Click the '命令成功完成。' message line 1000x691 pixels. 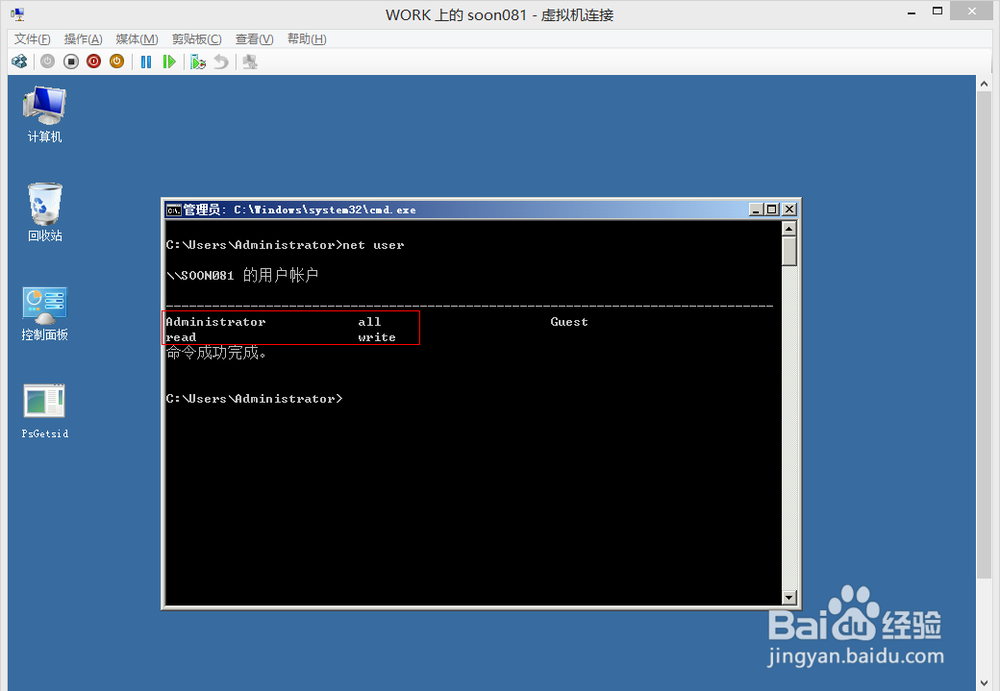[x=216, y=352]
